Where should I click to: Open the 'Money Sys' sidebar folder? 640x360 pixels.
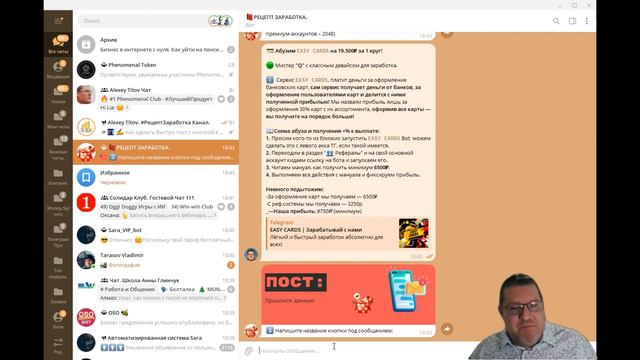pyautogui.click(x=58, y=204)
